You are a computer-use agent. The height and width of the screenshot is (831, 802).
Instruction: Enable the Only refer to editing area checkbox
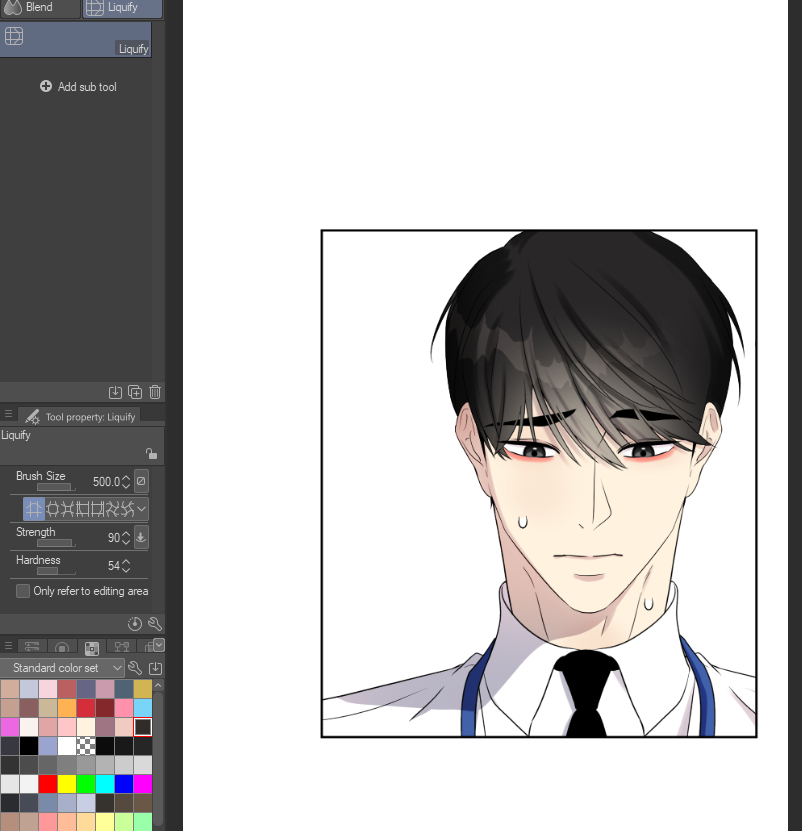click(x=22, y=591)
